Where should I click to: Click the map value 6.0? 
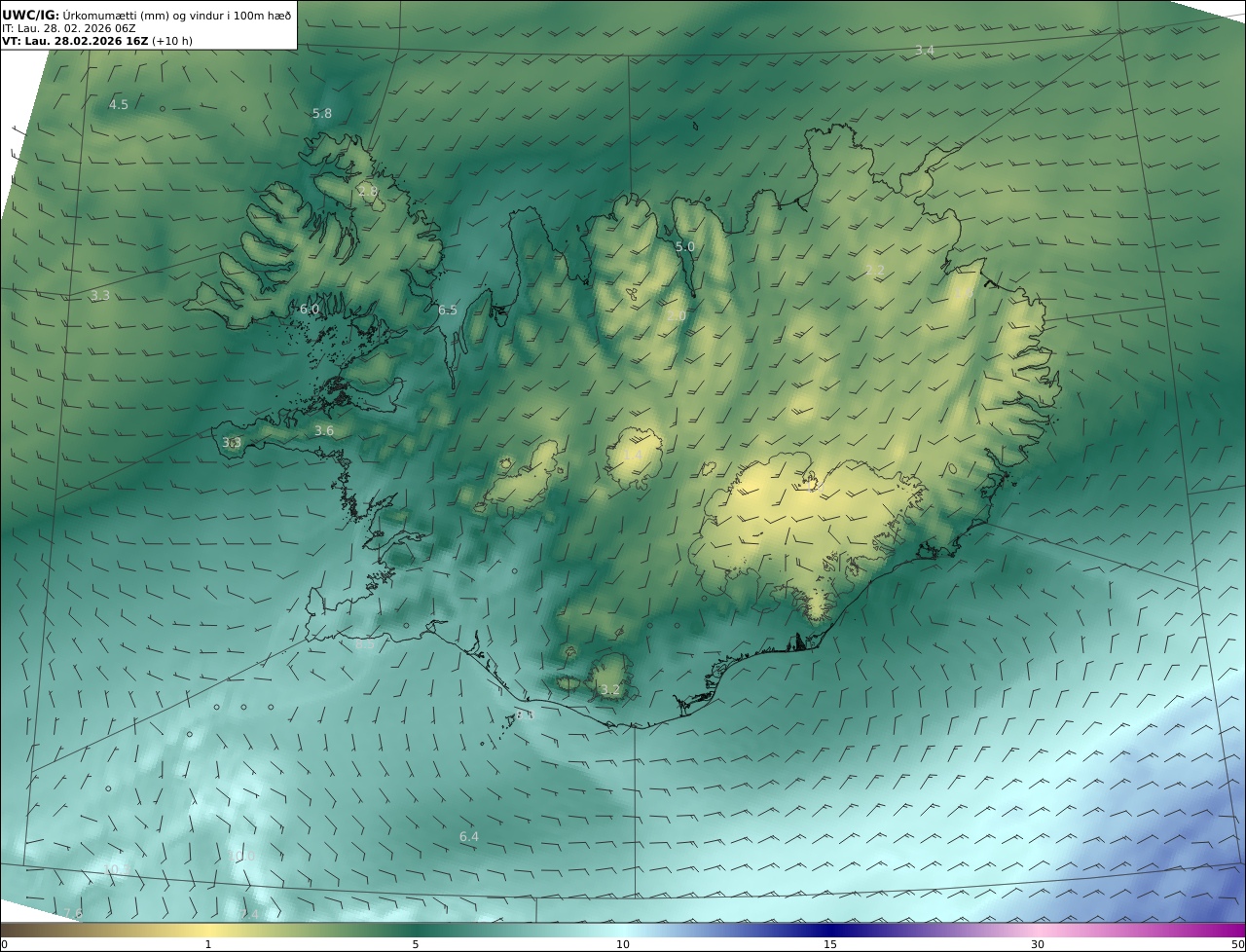click(310, 310)
